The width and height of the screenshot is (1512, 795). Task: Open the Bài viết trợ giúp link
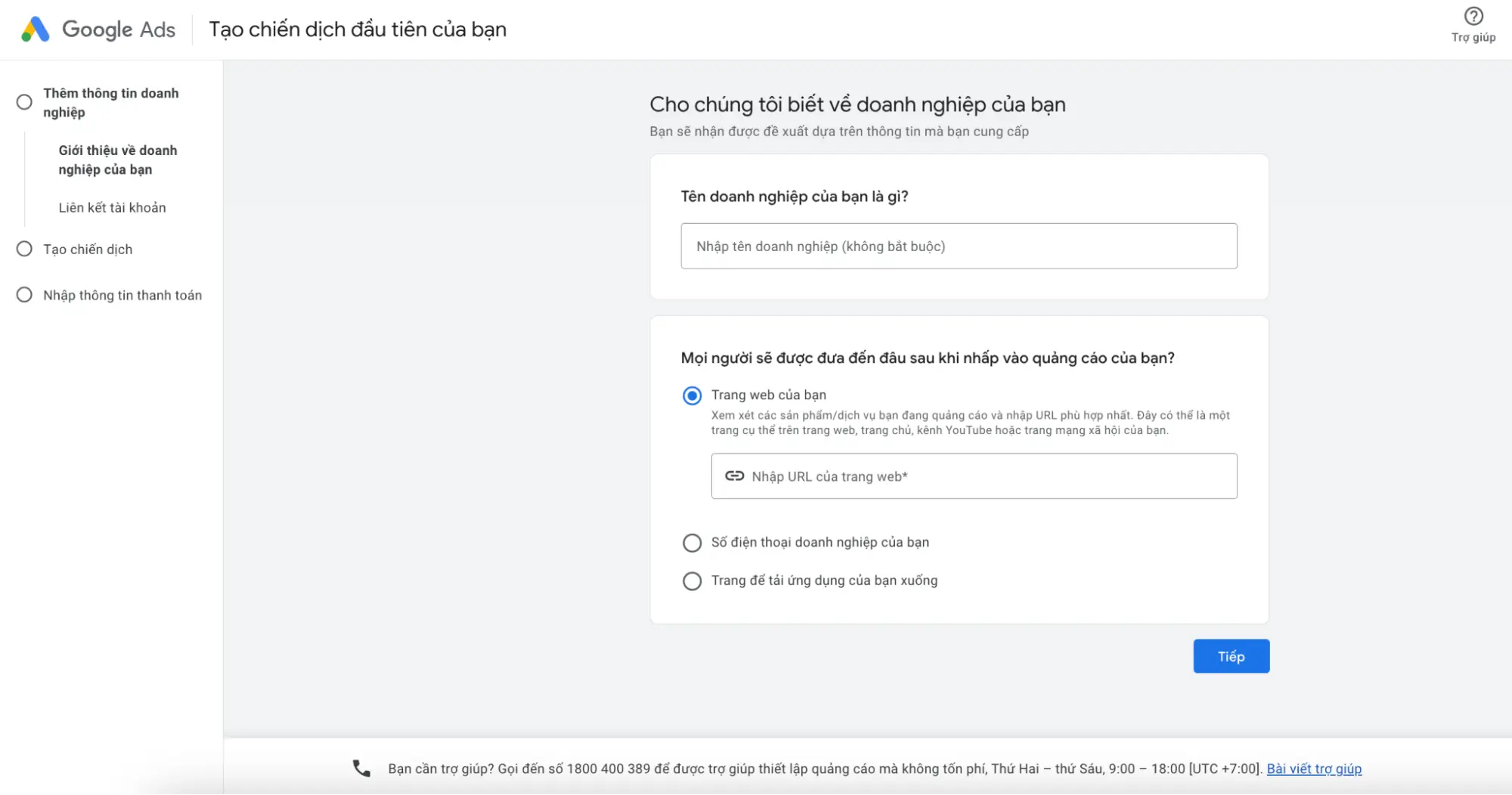(1314, 769)
